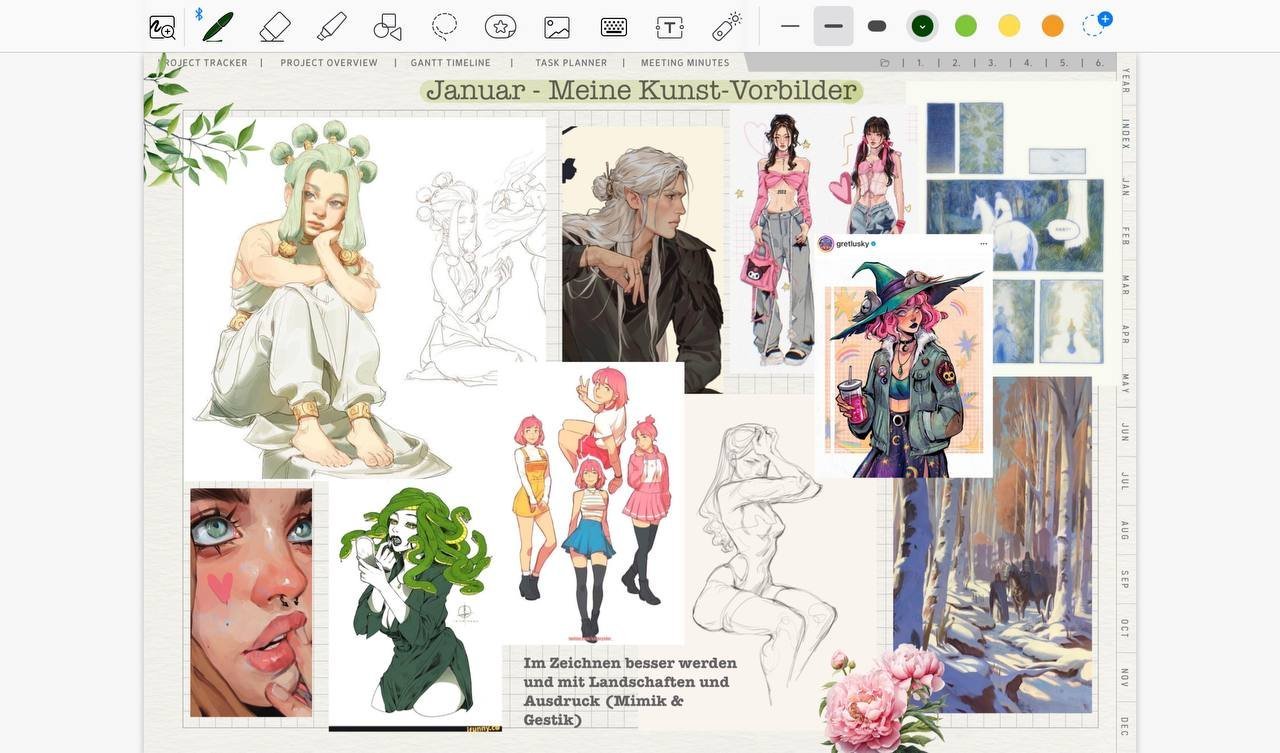Select the Lasso selection tool

pos(444,26)
